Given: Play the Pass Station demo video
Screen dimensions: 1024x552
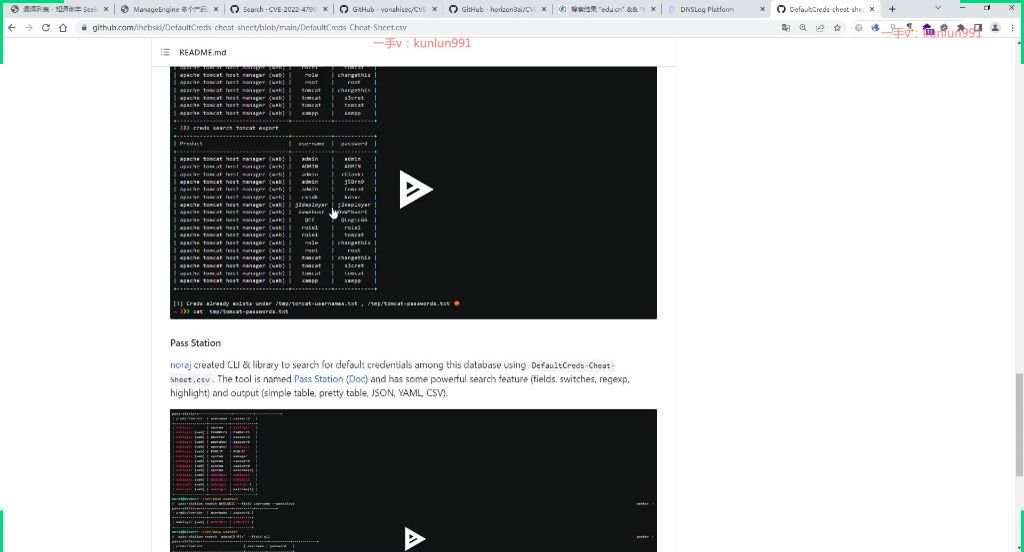Looking at the screenshot, I should (415, 538).
